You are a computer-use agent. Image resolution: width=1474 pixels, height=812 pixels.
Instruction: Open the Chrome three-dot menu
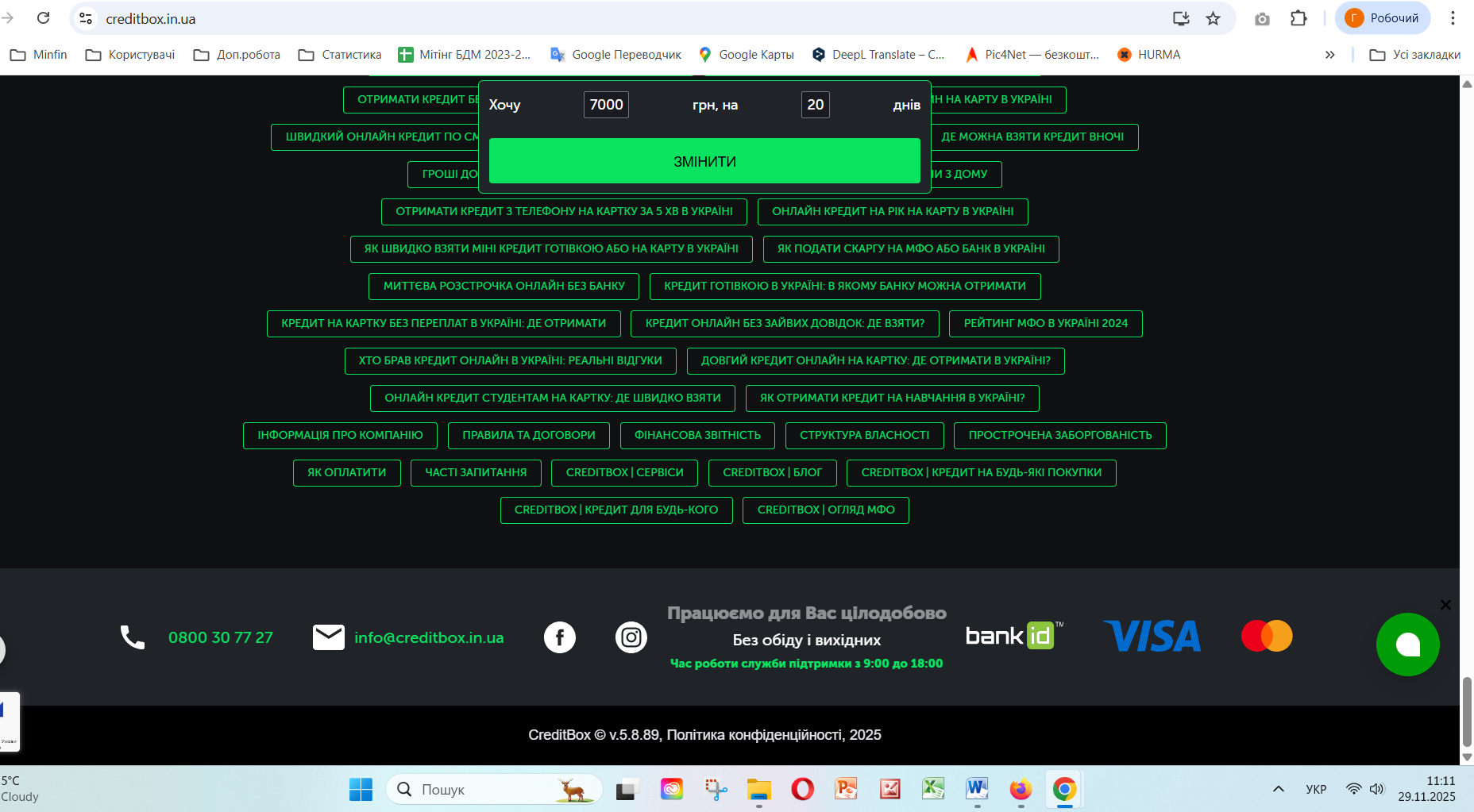click(x=1453, y=18)
